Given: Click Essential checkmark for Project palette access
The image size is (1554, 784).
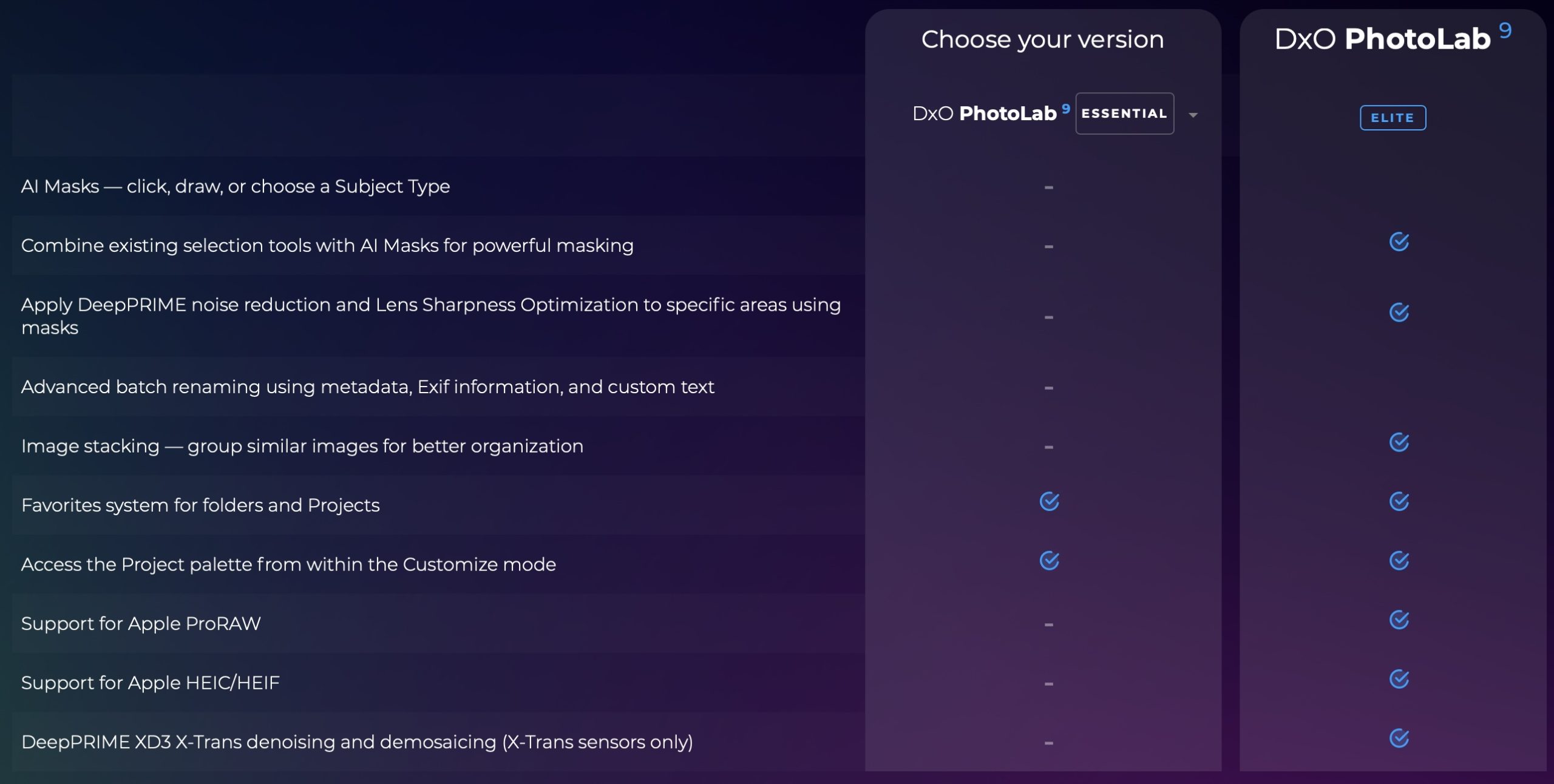Looking at the screenshot, I should pos(1049,561).
